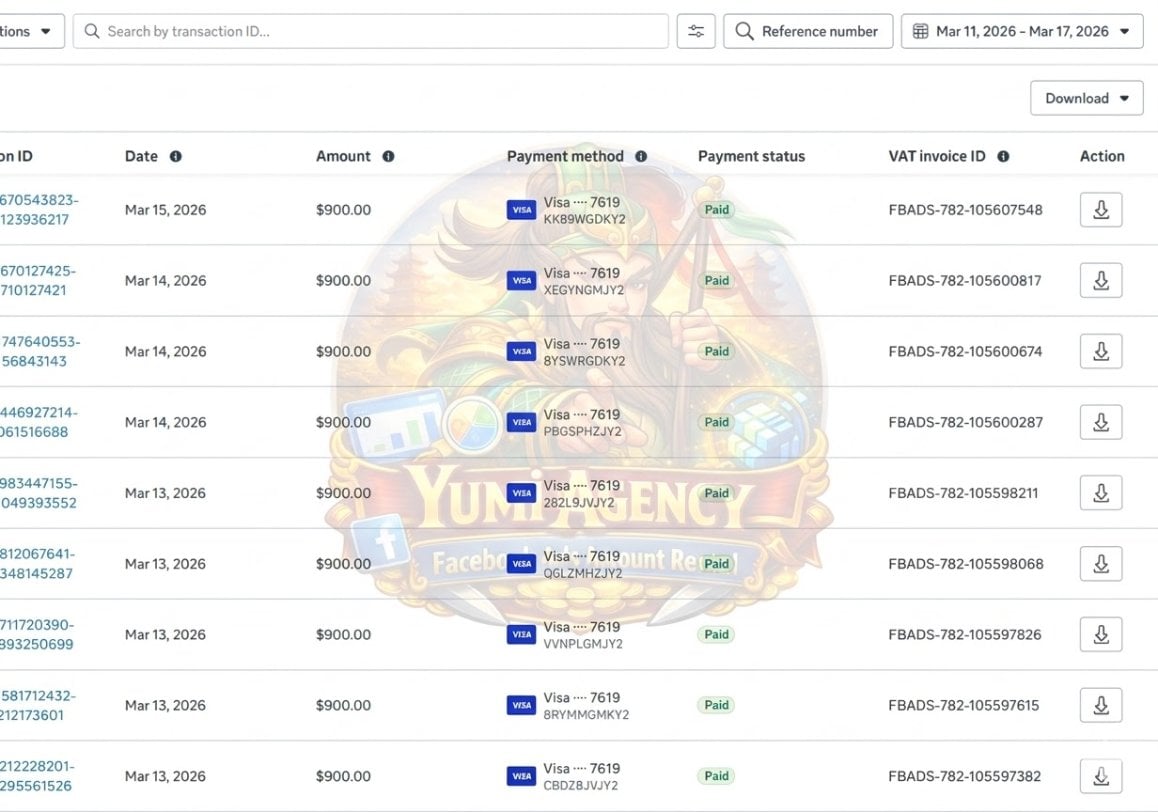The image size is (1158, 812).
Task: Open transaction ending 893250699
Action: click(x=37, y=635)
